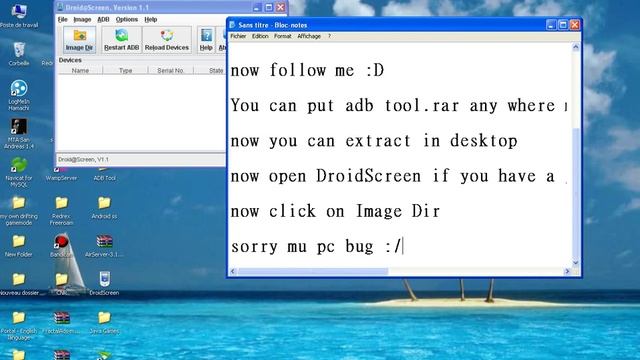This screenshot has height=360, width=640.
Task: Place cursor on 'now follow me :D' line
Action: coord(307,70)
